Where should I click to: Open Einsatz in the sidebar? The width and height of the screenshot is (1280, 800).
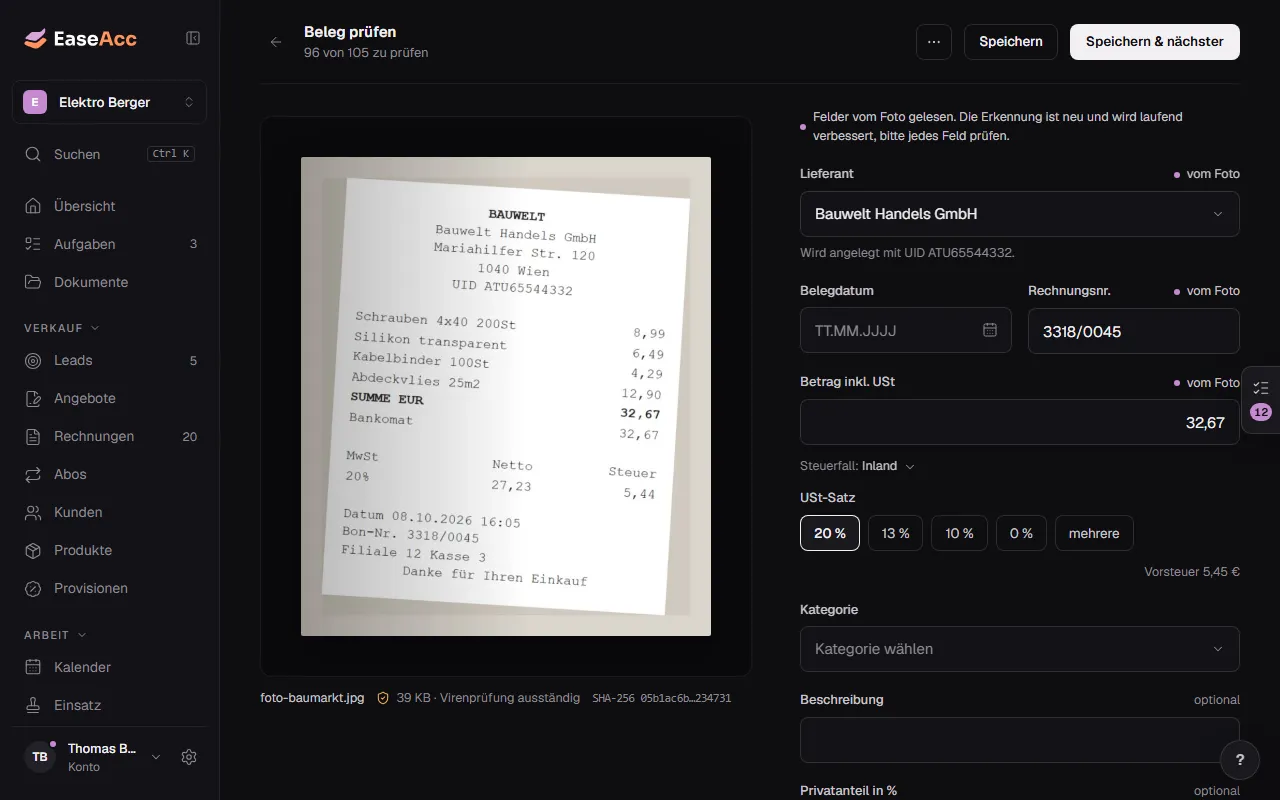(110, 705)
